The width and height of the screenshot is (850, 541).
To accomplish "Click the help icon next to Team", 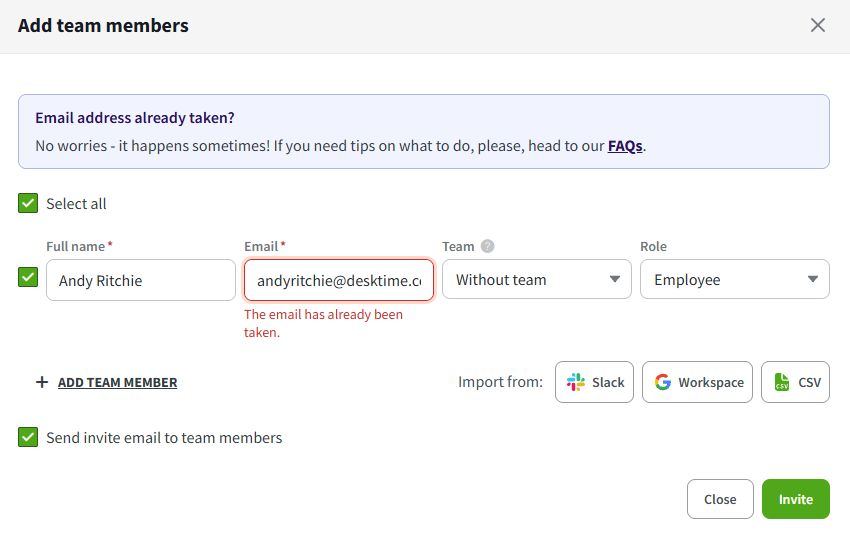I will pos(488,246).
